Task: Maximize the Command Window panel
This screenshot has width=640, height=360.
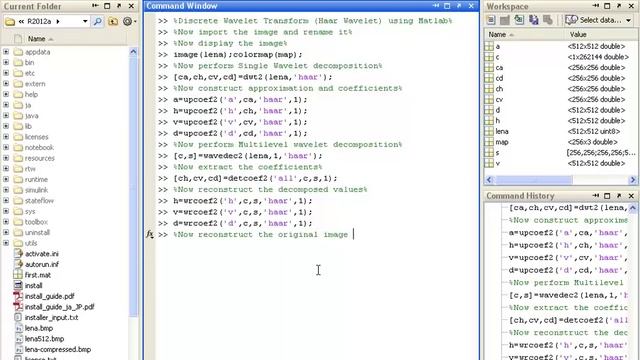Action: (x=447, y=6)
